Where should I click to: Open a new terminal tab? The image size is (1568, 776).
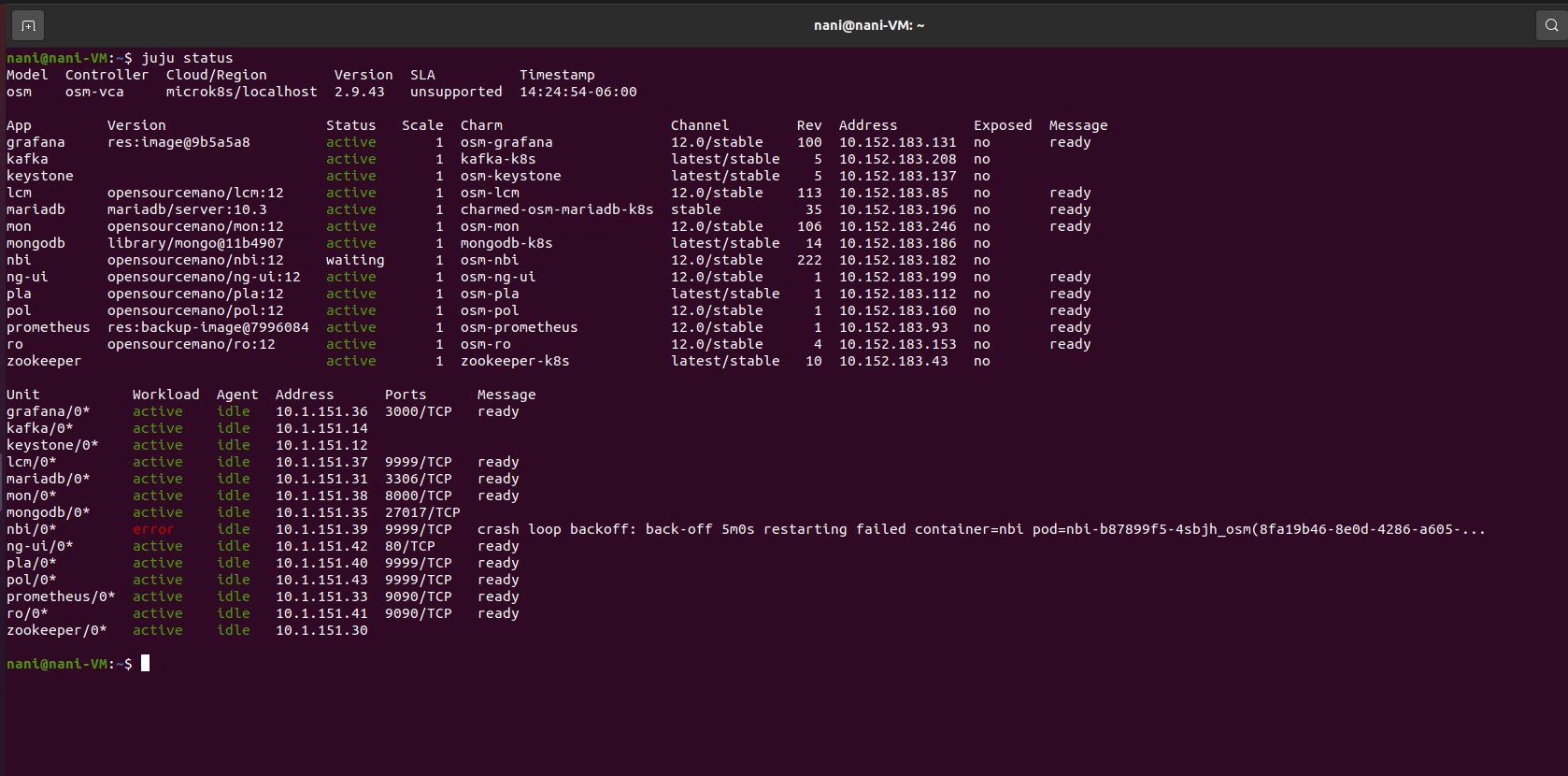(28, 25)
